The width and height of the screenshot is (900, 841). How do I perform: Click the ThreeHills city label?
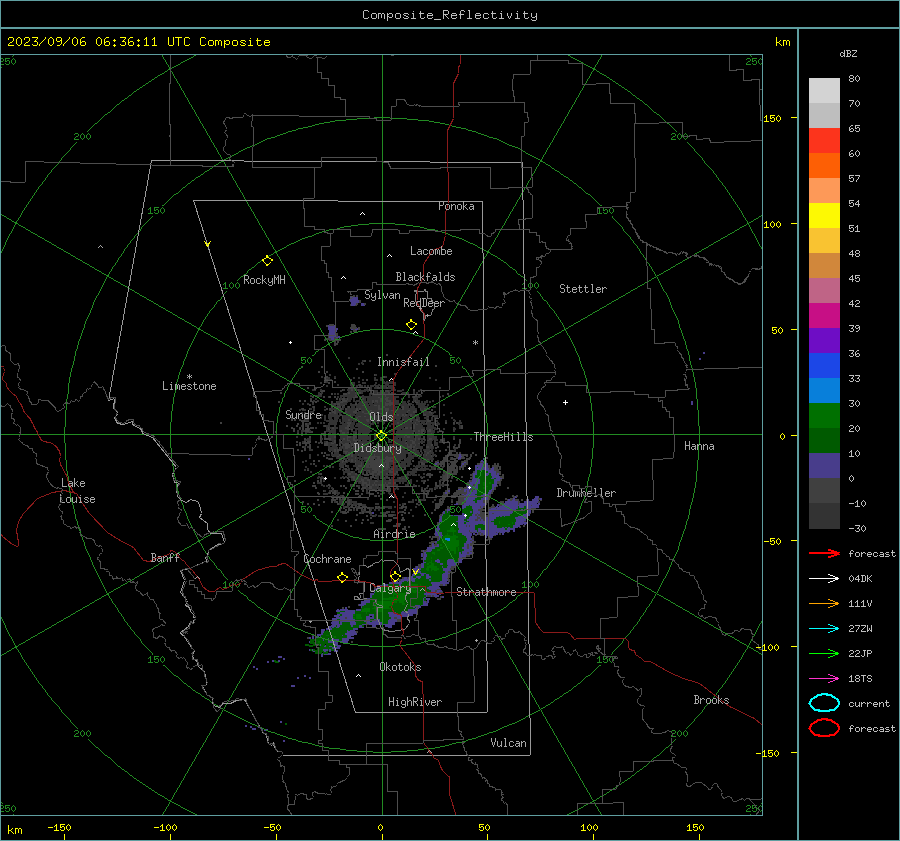[503, 437]
